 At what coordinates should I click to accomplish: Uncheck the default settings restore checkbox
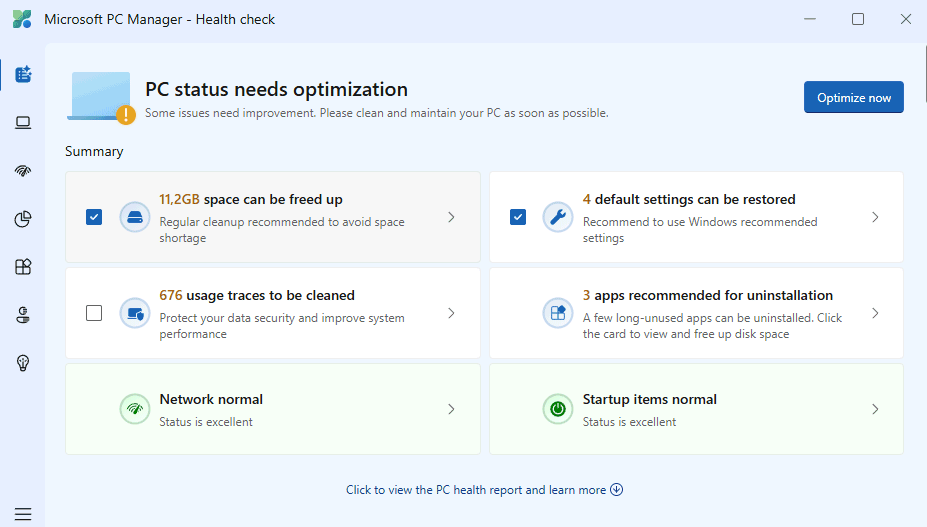point(518,217)
